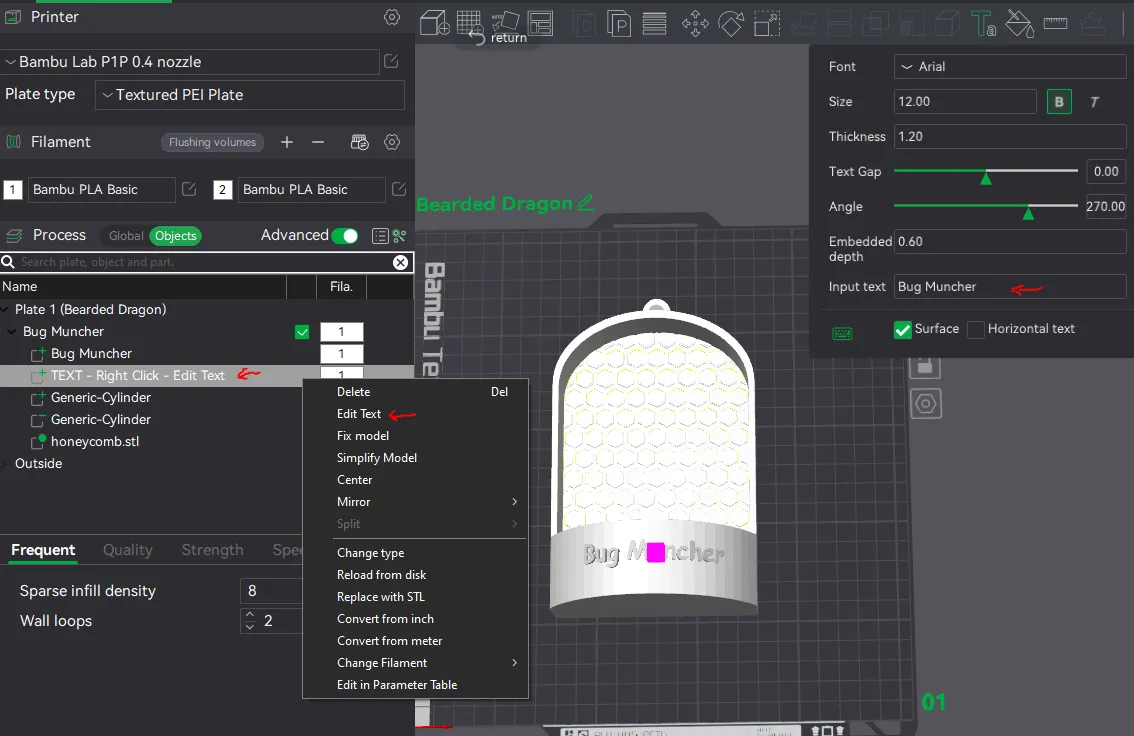Viewport: 1134px width, 736px height.
Task: Toggle the Bold text button
Action: (1059, 102)
